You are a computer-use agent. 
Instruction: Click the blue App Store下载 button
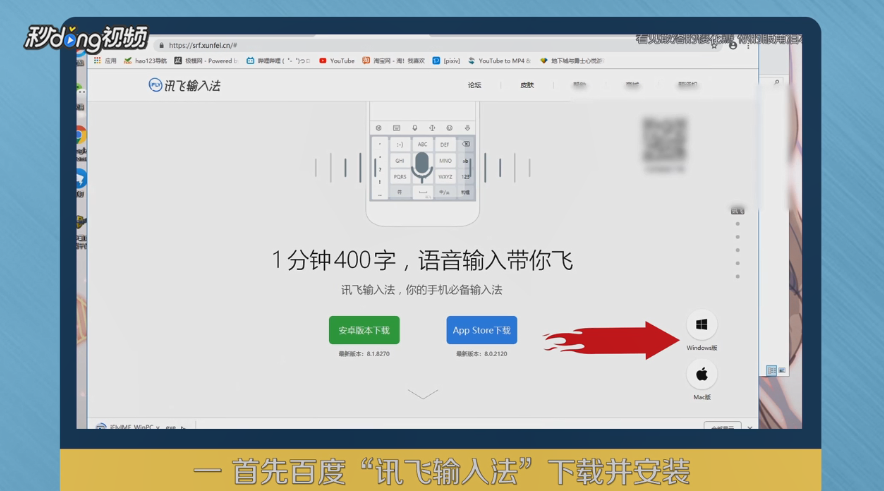pos(481,330)
